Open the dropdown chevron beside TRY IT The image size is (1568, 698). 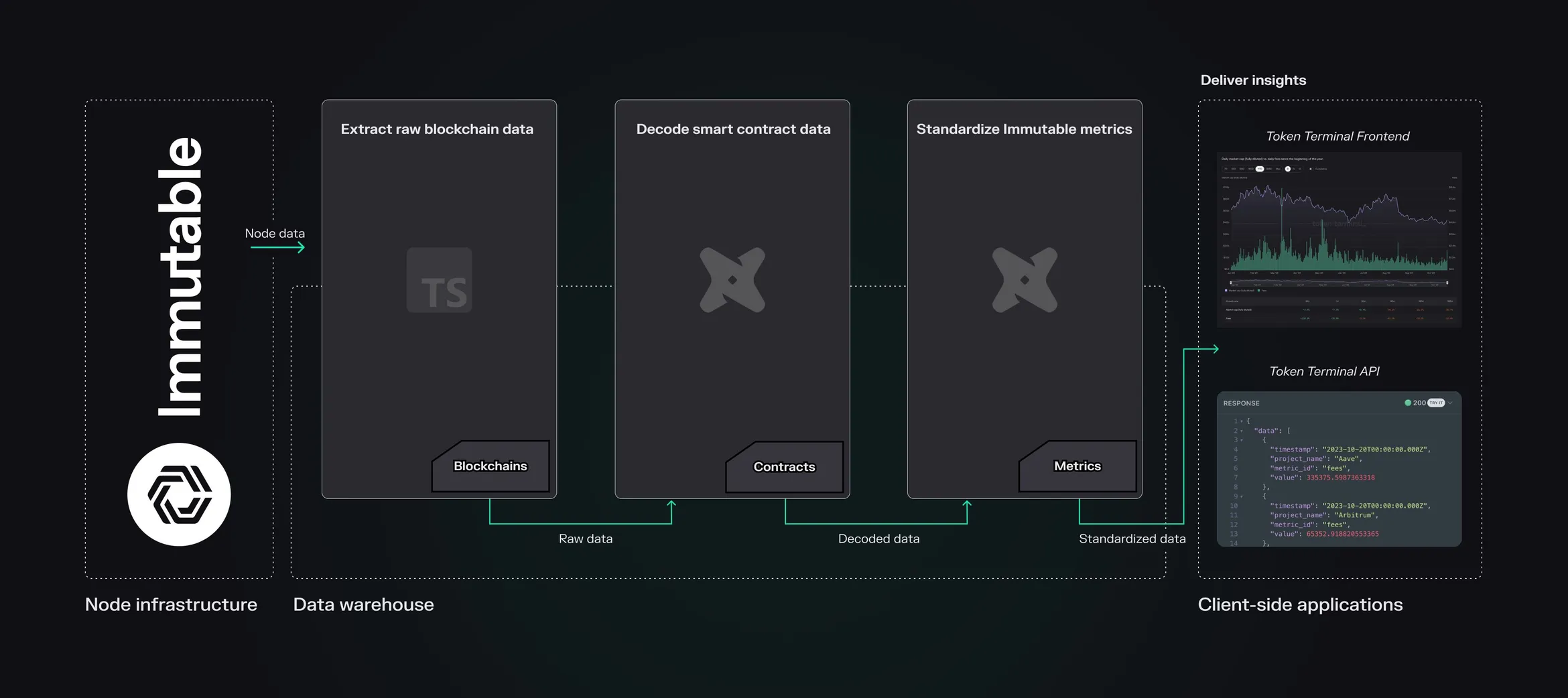1450,403
